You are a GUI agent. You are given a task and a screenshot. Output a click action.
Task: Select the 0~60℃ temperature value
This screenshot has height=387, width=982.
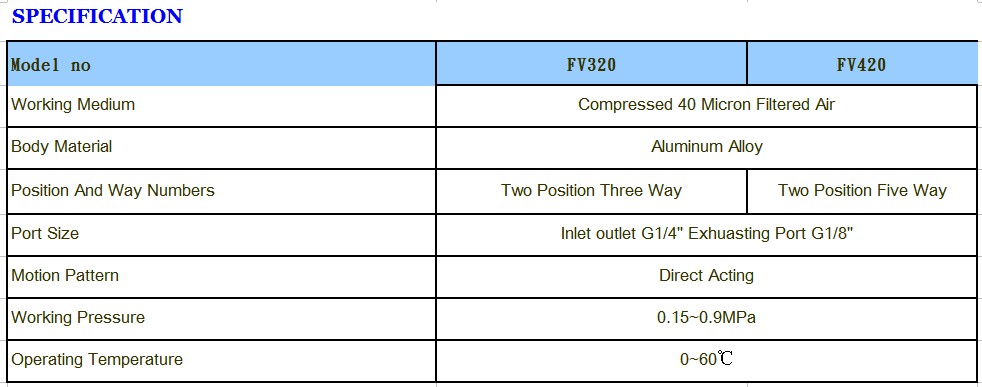(x=706, y=361)
